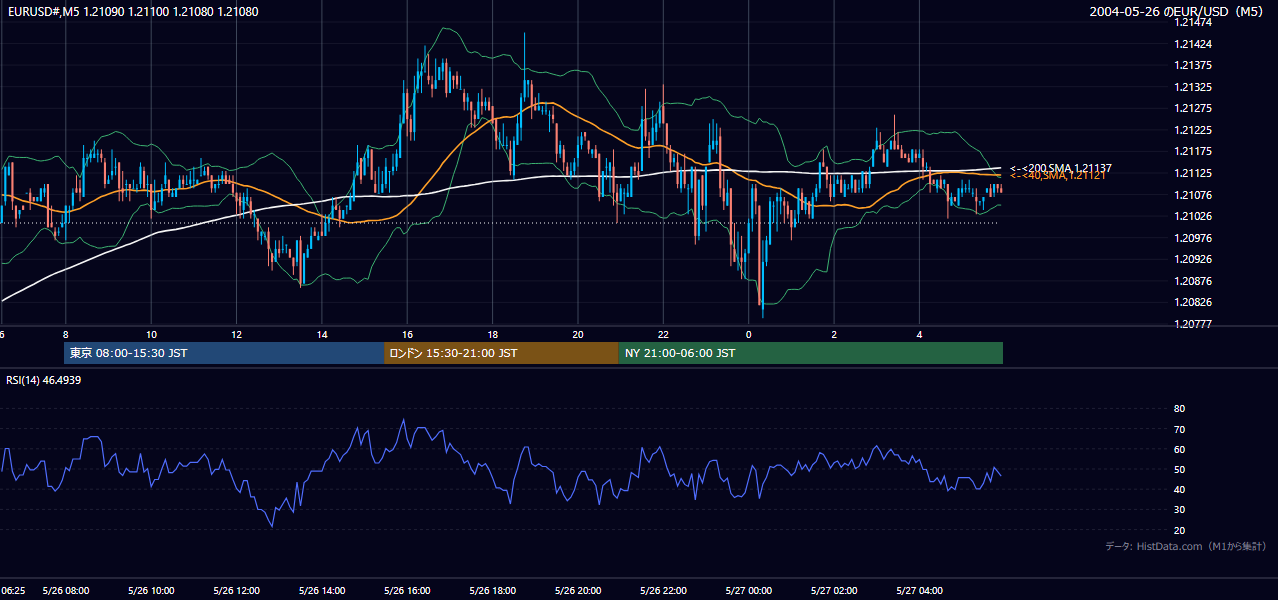The height and width of the screenshot is (600, 1278).
Task: Click the orange '<--<40 SMA 1.21121' label
Action: (1058, 175)
